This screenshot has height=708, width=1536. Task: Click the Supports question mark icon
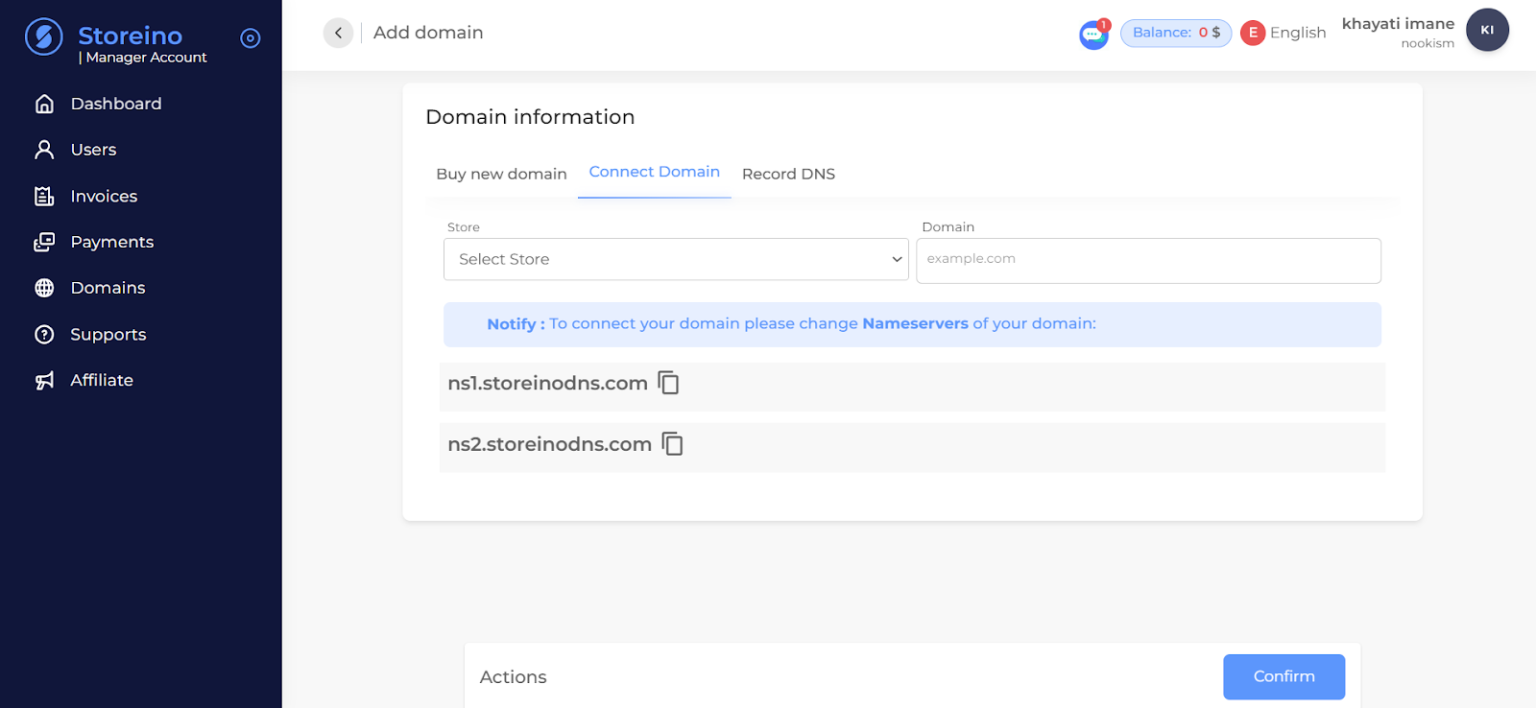(x=44, y=334)
